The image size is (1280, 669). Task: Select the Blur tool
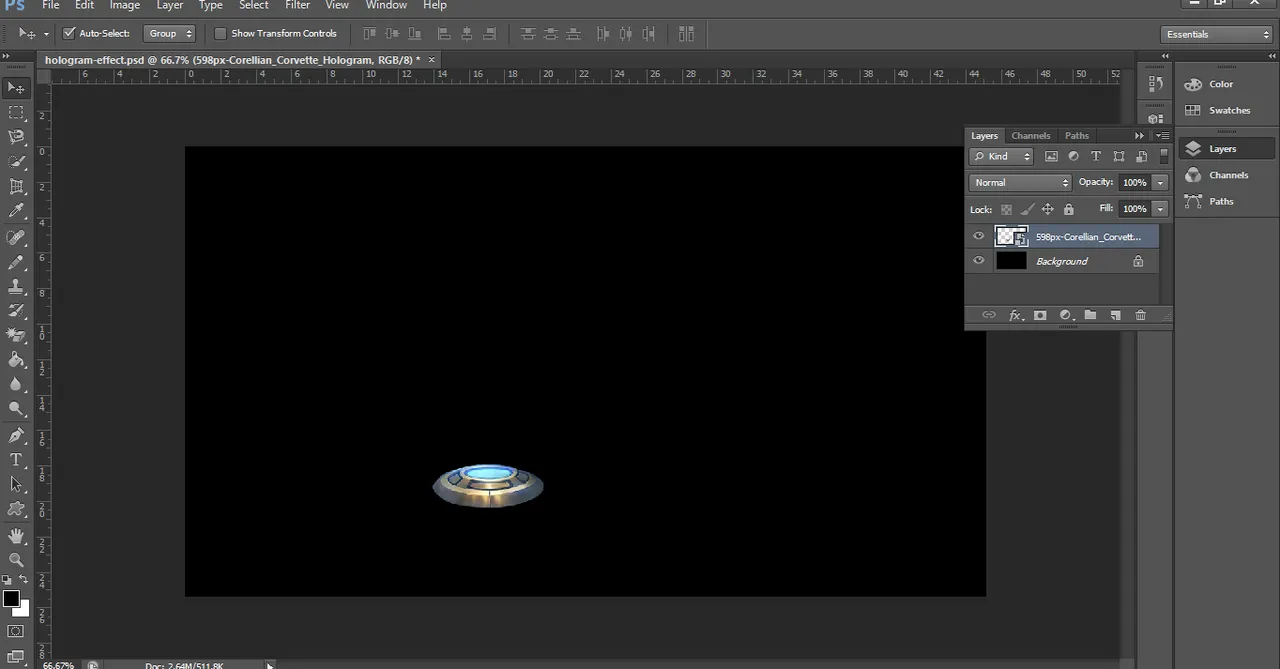(x=16, y=384)
